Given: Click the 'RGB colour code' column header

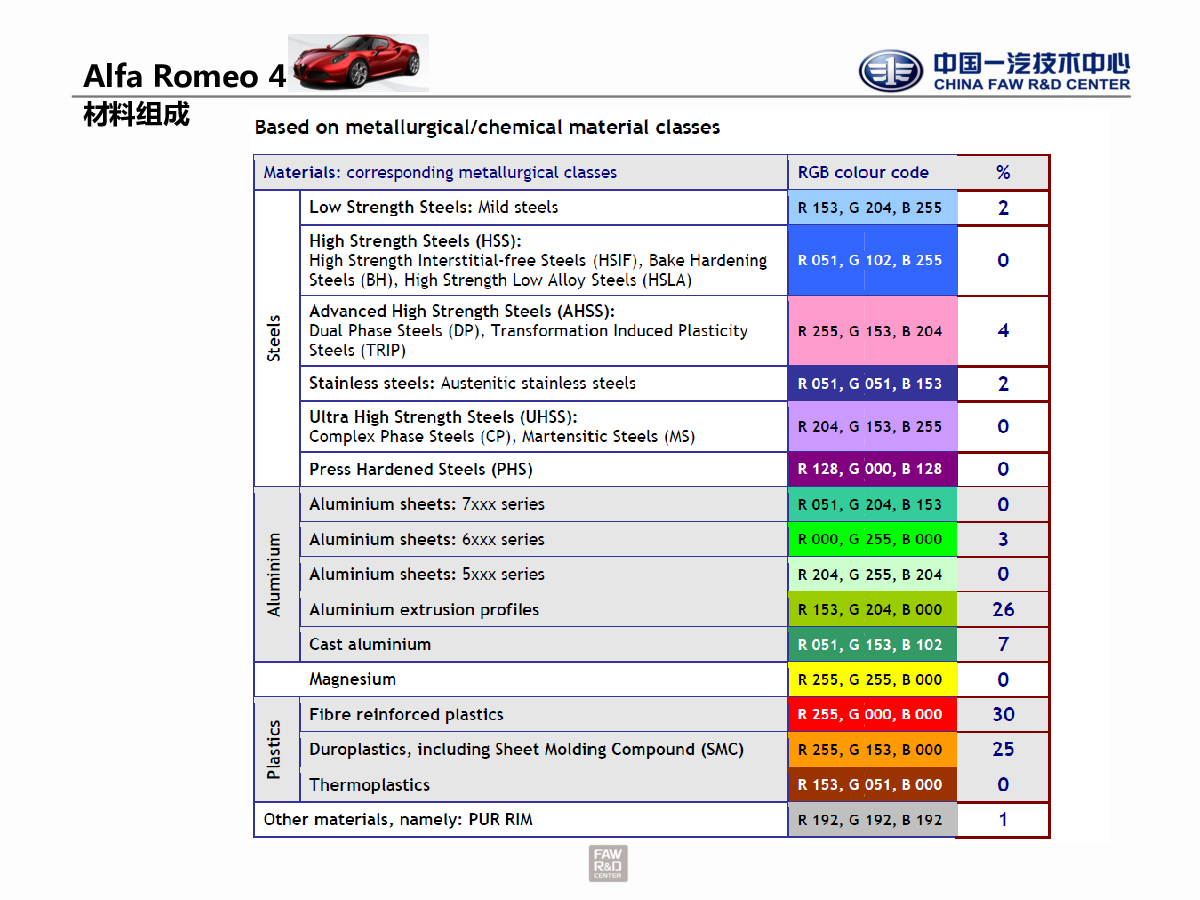Looking at the screenshot, I should point(863,172).
